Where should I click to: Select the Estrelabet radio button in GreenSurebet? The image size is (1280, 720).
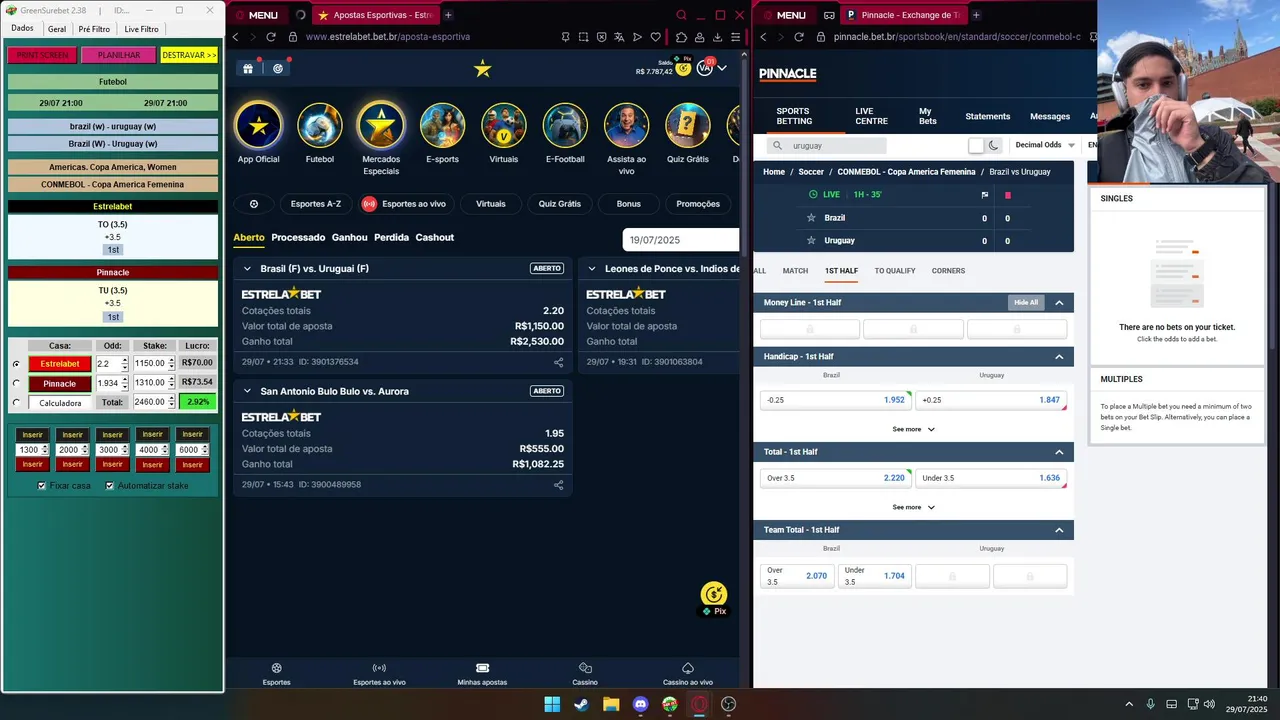tap(16, 364)
